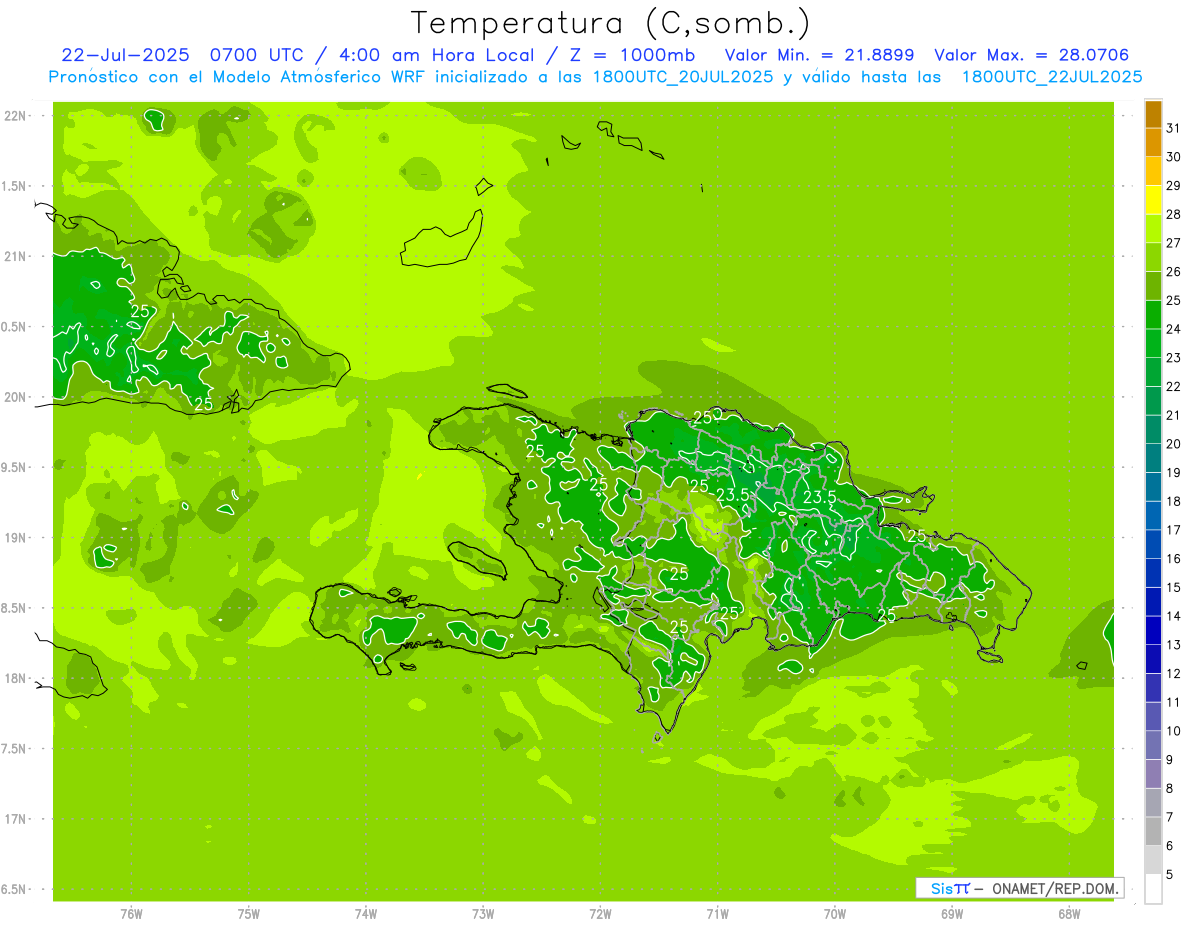Click the orange legend swatch between 30 and 31

(1153, 143)
